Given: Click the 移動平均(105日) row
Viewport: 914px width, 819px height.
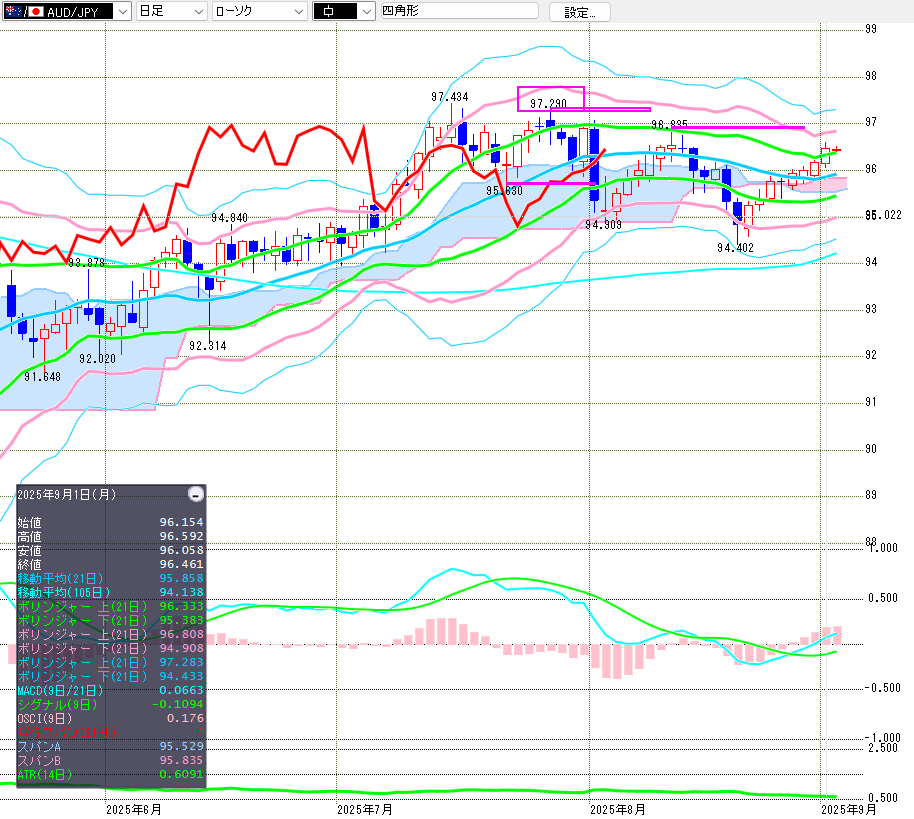Looking at the screenshot, I should coord(111,592).
